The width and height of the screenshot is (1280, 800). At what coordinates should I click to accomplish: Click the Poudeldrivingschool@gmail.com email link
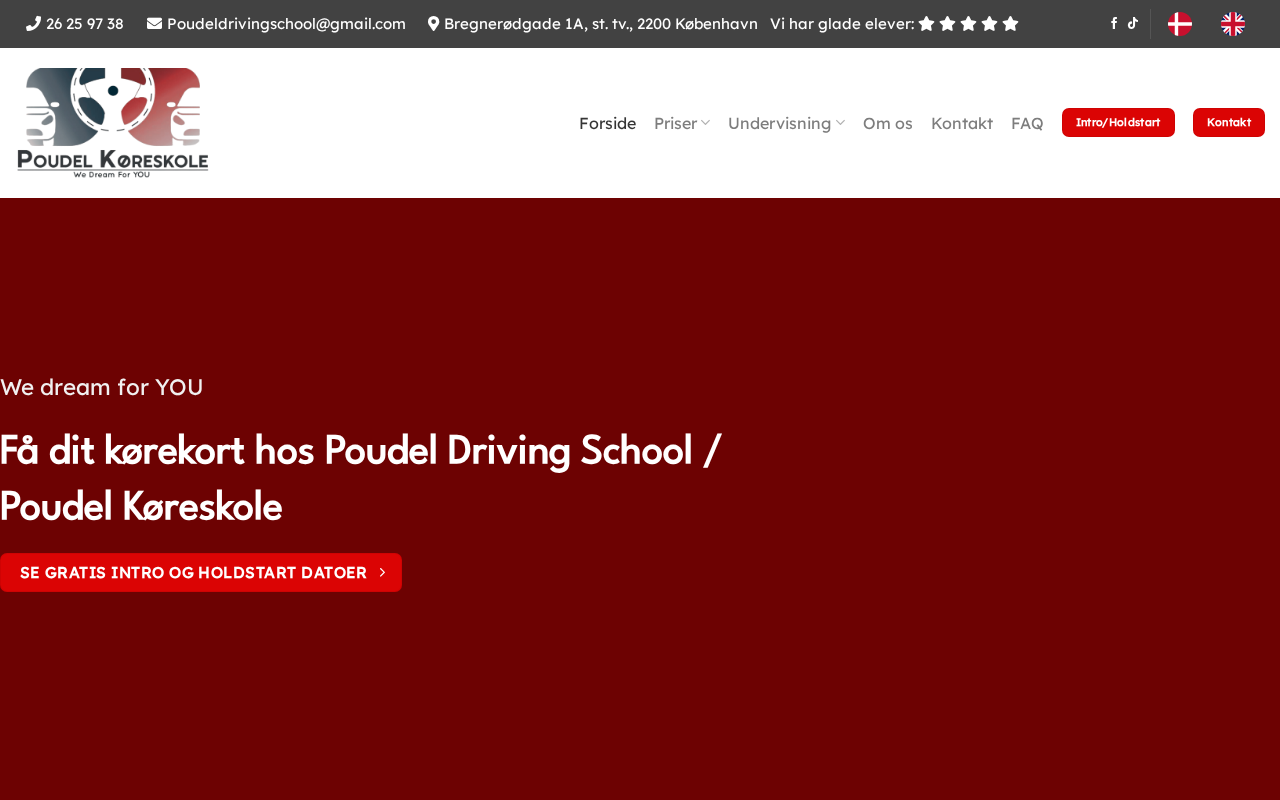(x=286, y=24)
